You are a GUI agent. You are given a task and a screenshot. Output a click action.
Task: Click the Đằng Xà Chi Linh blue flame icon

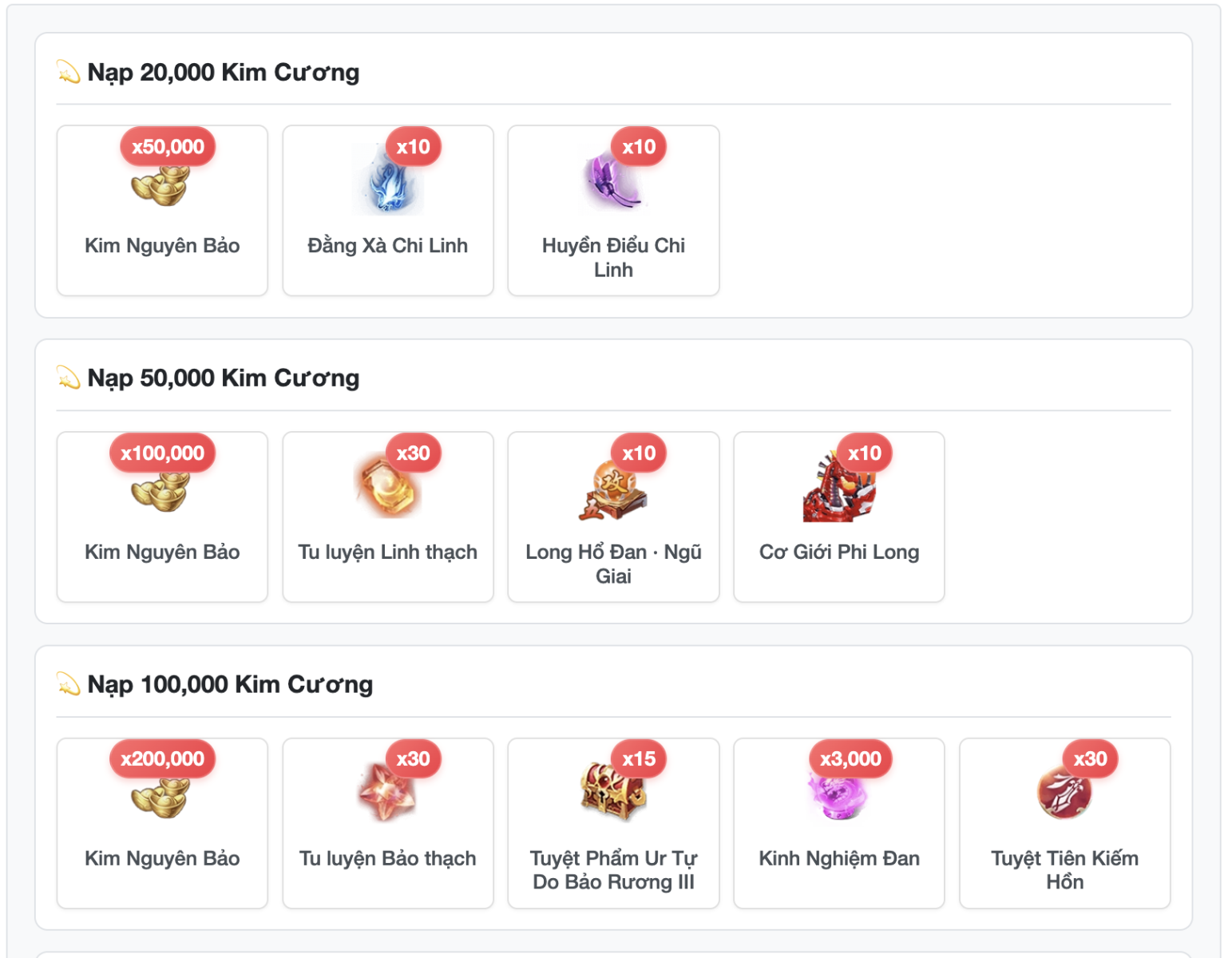[x=387, y=180]
